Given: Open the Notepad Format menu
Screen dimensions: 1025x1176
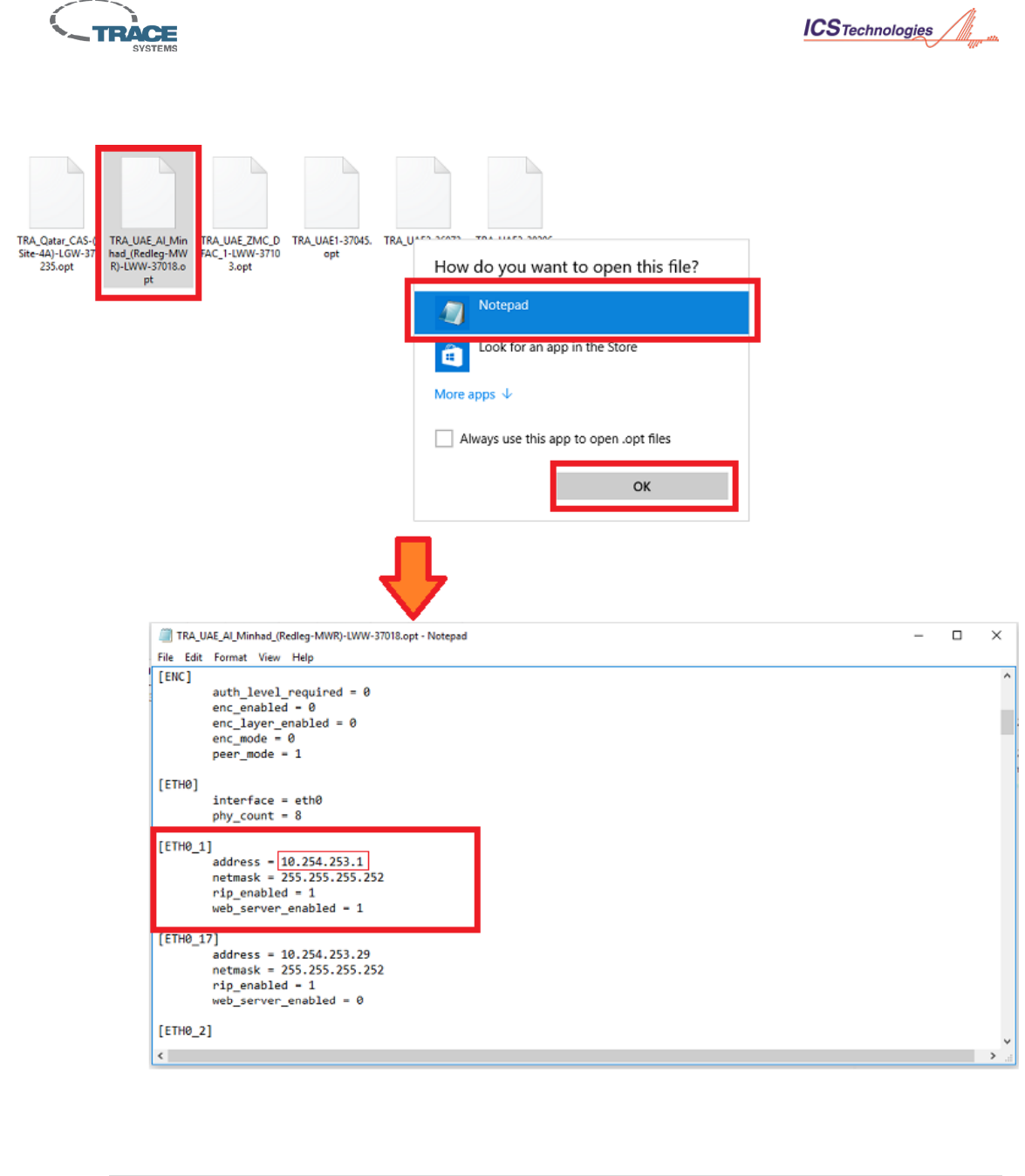Looking at the screenshot, I should (230, 658).
